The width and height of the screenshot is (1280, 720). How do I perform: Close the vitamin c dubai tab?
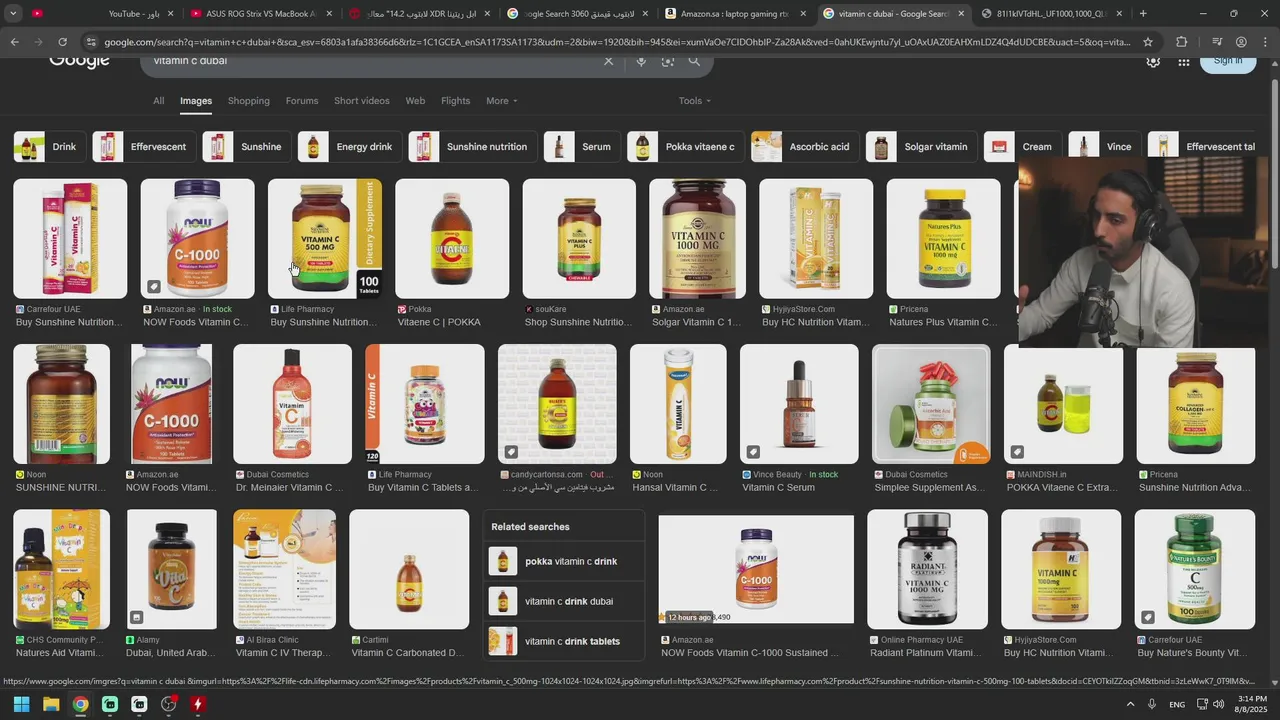pyautogui.click(x=962, y=14)
